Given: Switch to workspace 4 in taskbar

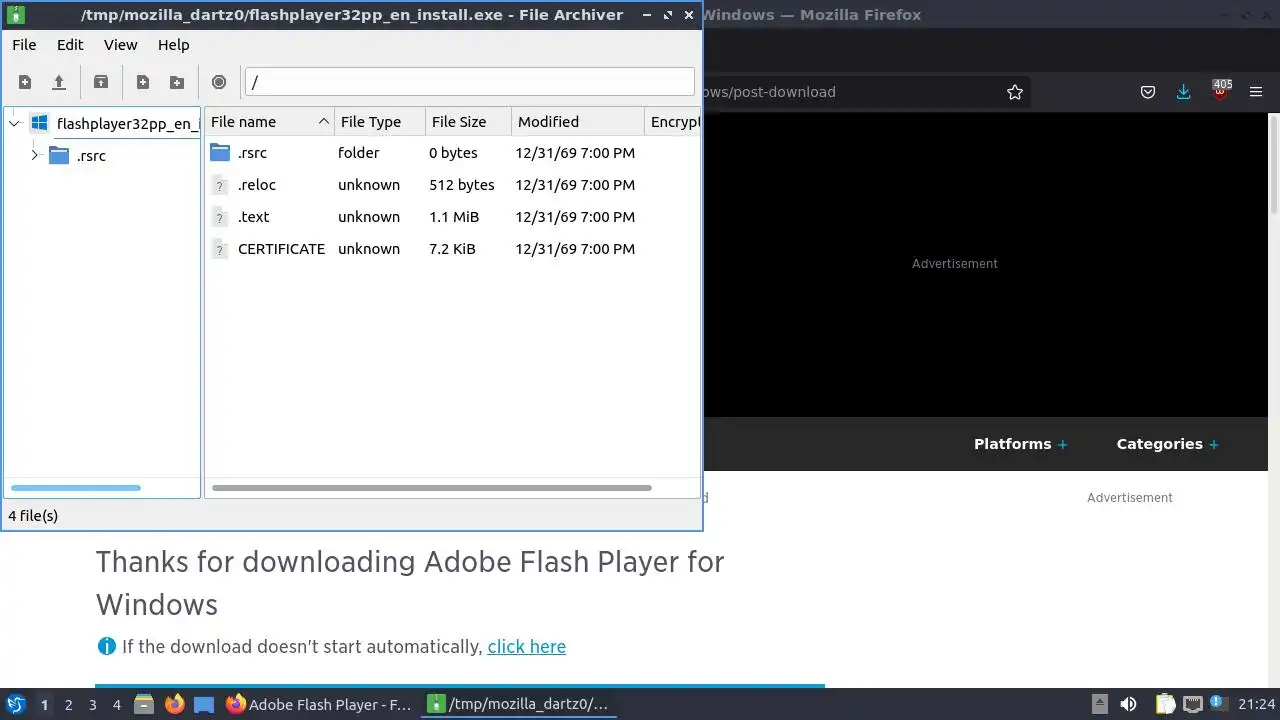Looking at the screenshot, I should 116,705.
